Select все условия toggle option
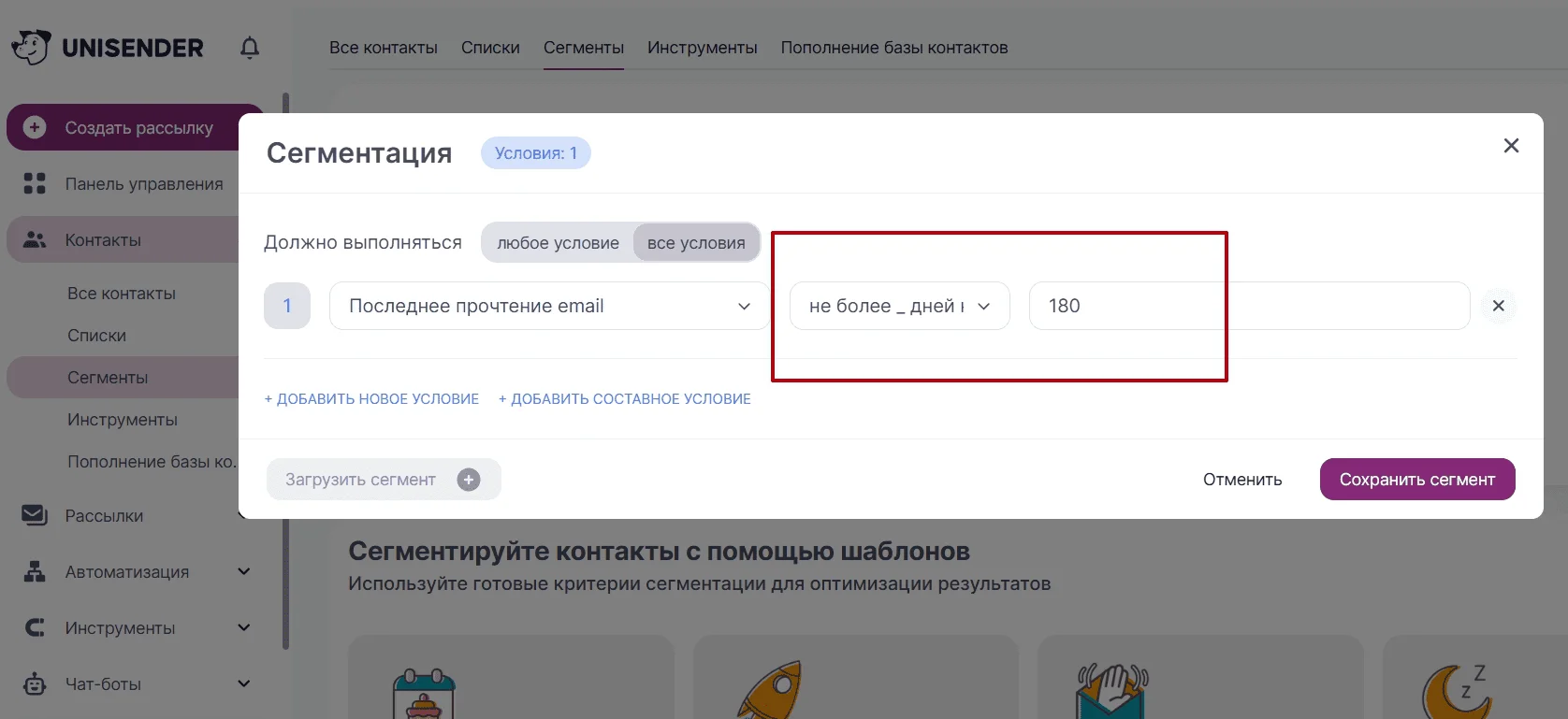 pyautogui.click(x=696, y=243)
